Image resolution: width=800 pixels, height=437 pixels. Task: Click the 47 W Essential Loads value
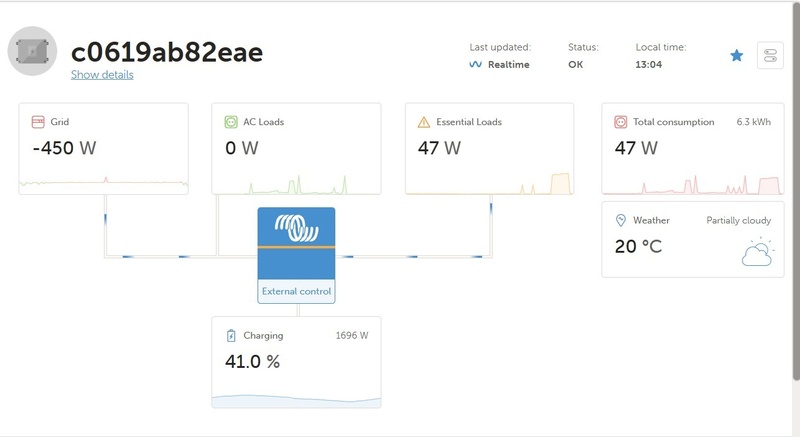[439, 148]
